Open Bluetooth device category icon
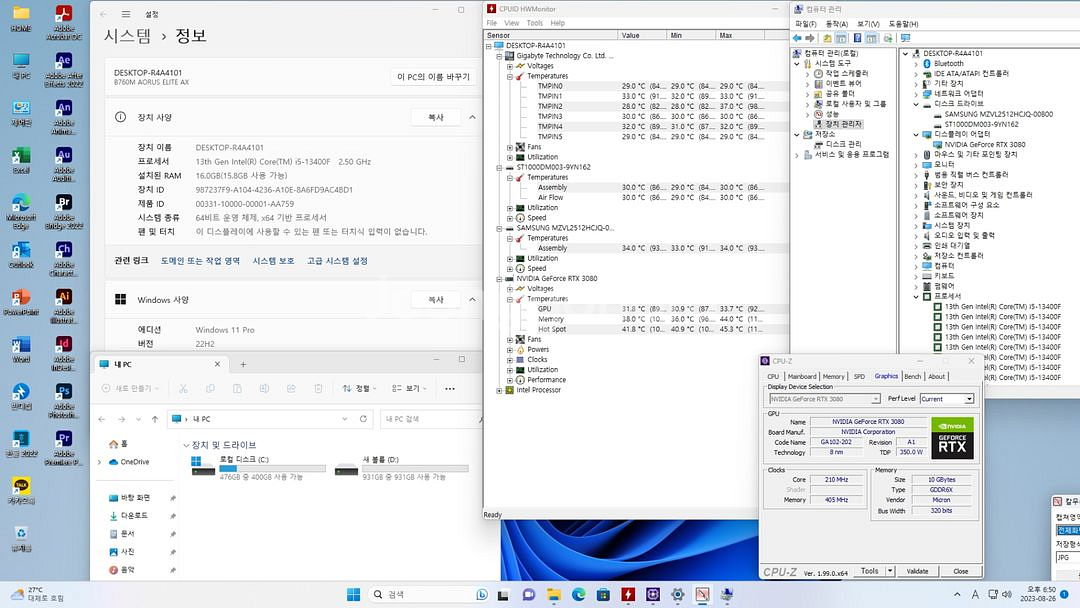Screen dimensions: 1080x608 coord(927,63)
